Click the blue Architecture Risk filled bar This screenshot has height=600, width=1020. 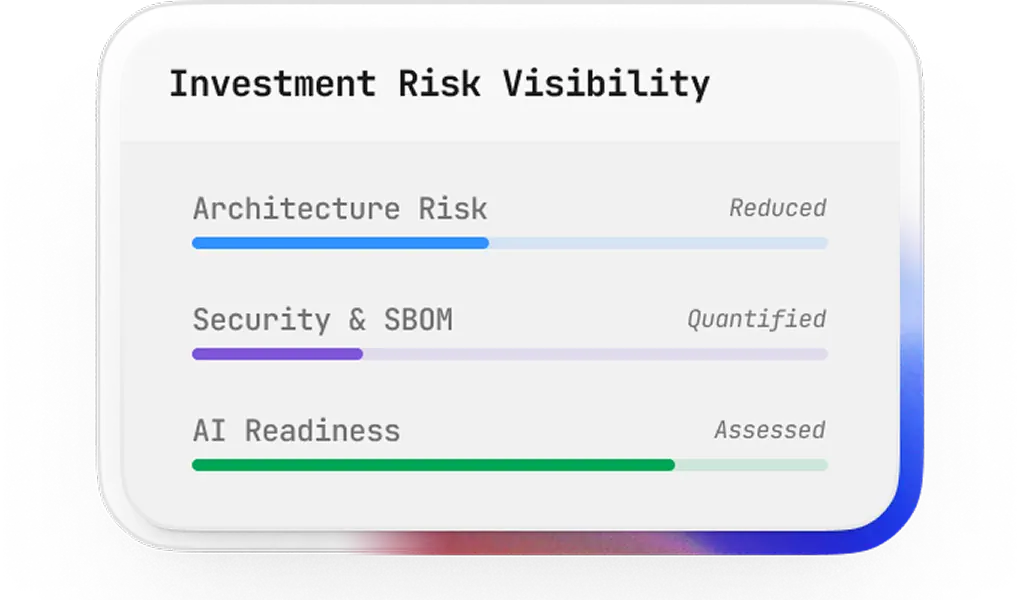point(340,243)
